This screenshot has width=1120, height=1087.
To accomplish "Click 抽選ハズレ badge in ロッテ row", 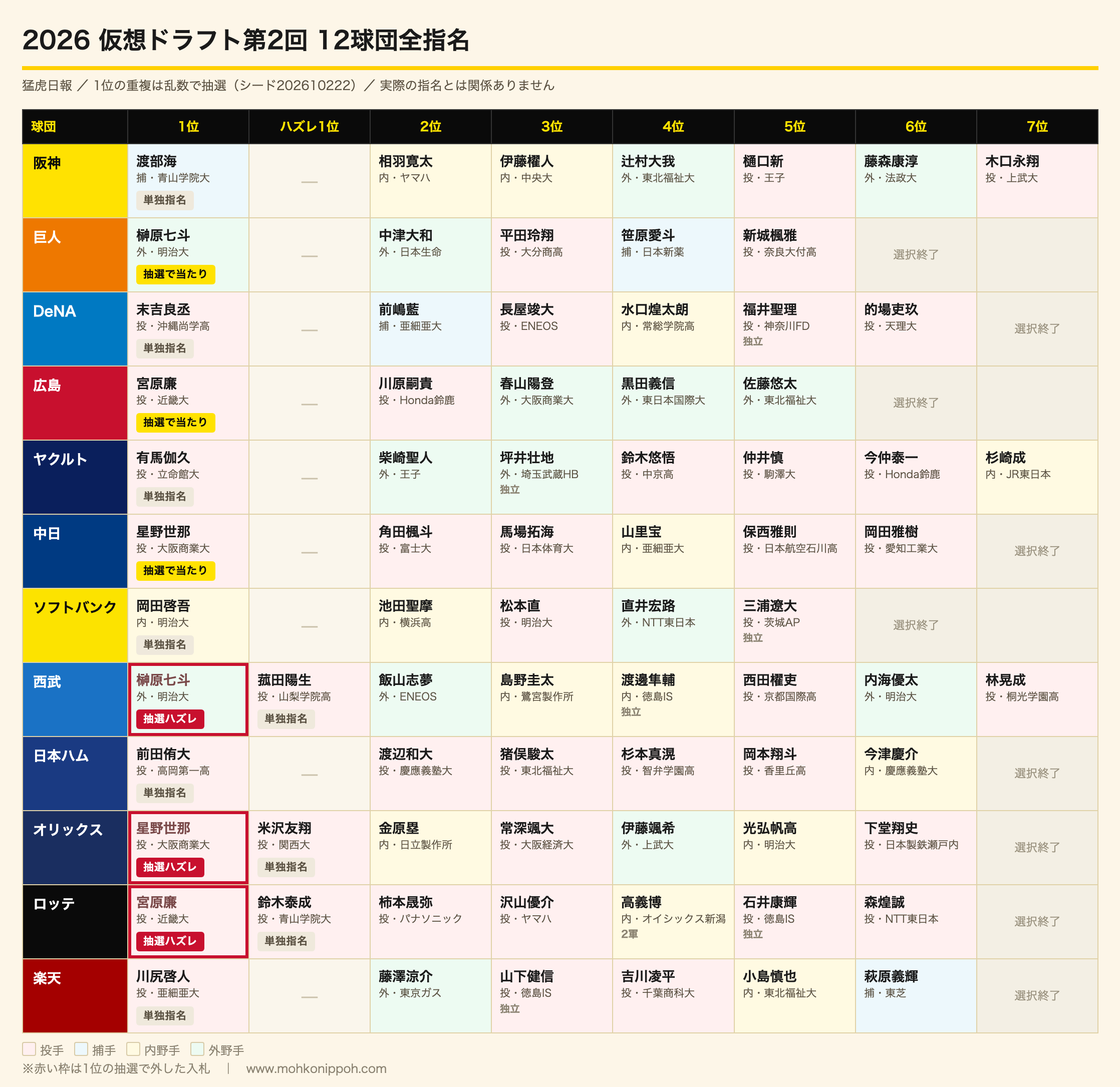I will pos(170,941).
